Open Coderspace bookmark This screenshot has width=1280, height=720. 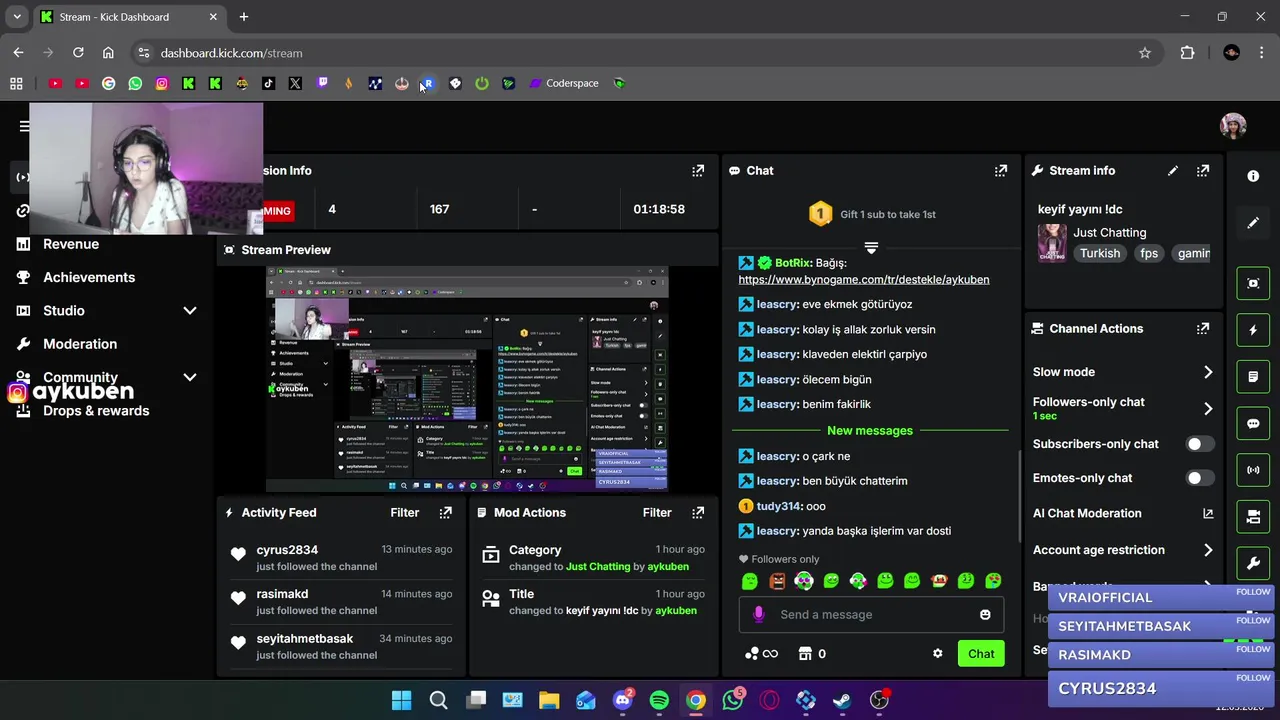tap(563, 83)
